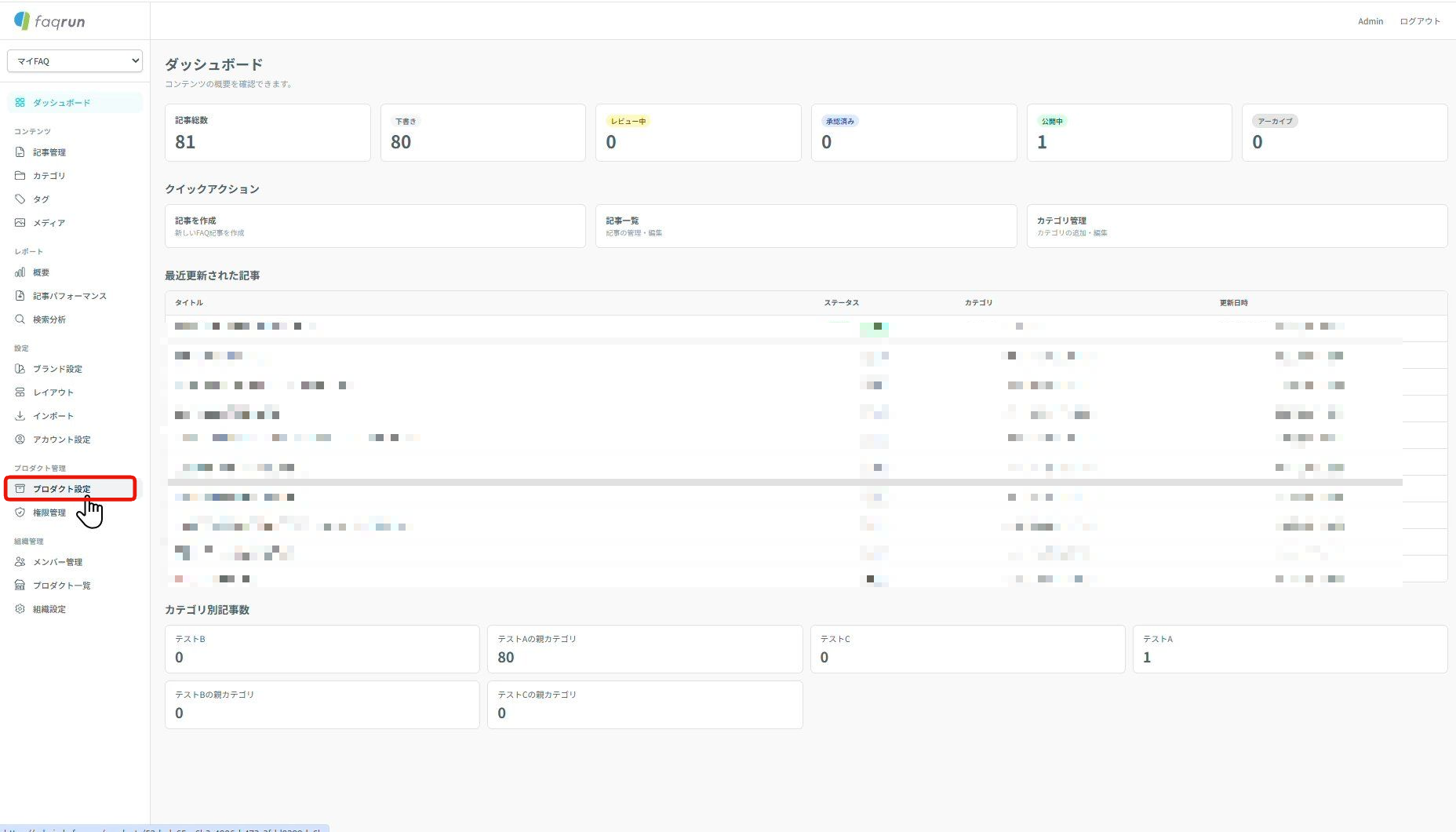Click the 概要 bar chart icon

click(x=20, y=272)
